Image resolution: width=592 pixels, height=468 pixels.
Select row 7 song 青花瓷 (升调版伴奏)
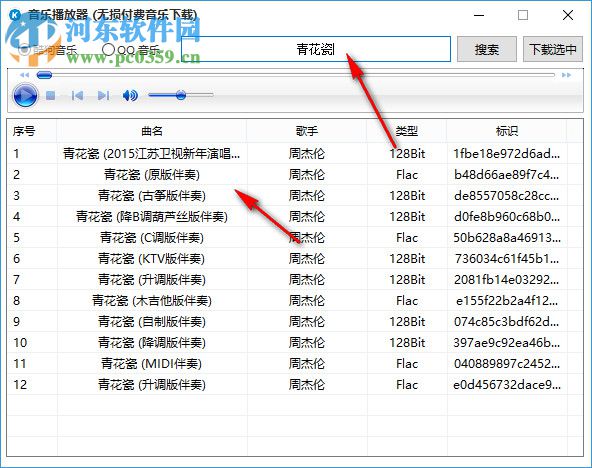152,280
